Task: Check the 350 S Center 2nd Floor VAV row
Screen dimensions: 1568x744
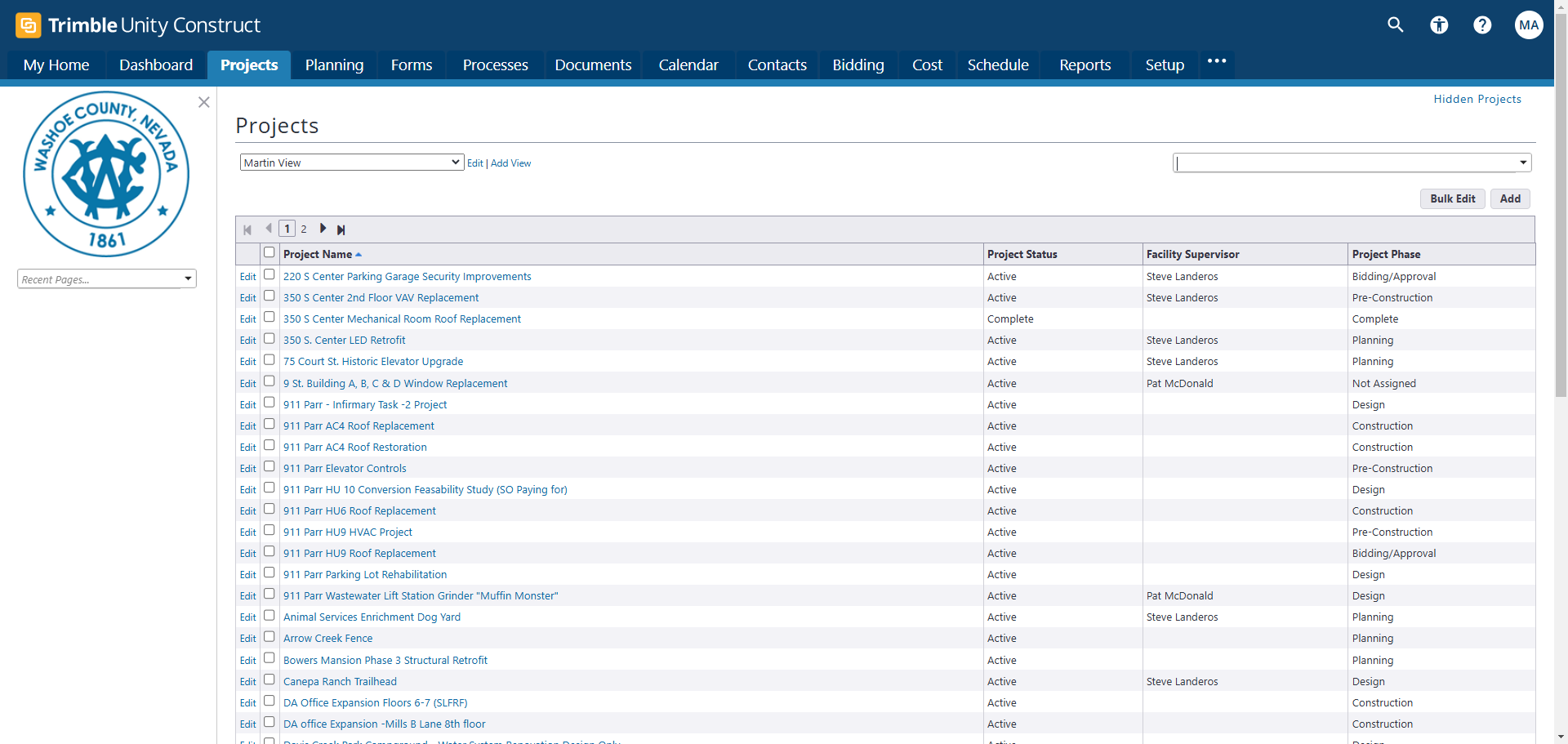Action: pos(269,296)
